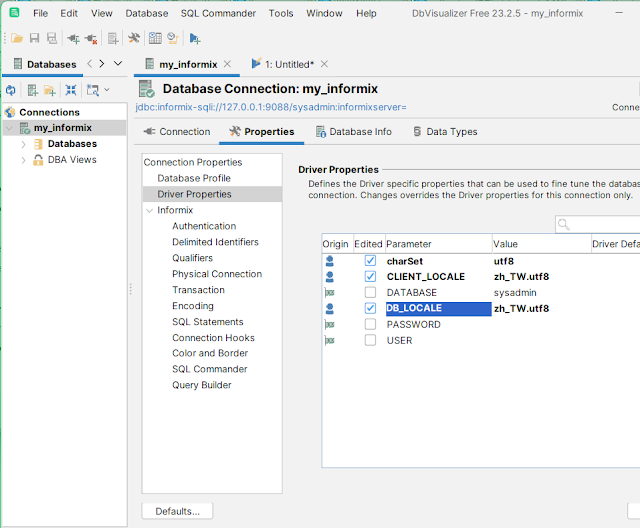Click the Save As toolbar icon

[x=52, y=38]
